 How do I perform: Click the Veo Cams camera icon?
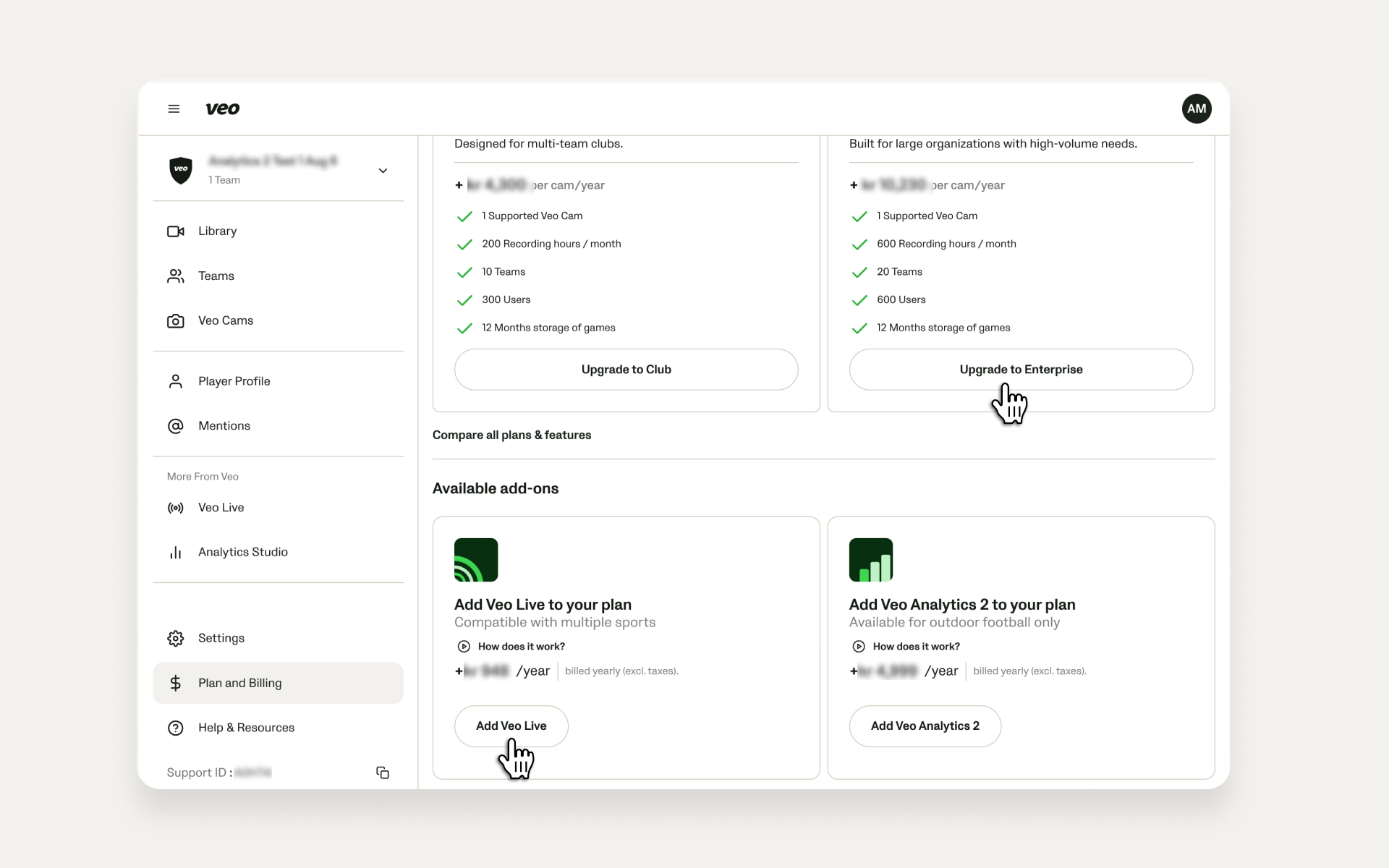[176, 320]
